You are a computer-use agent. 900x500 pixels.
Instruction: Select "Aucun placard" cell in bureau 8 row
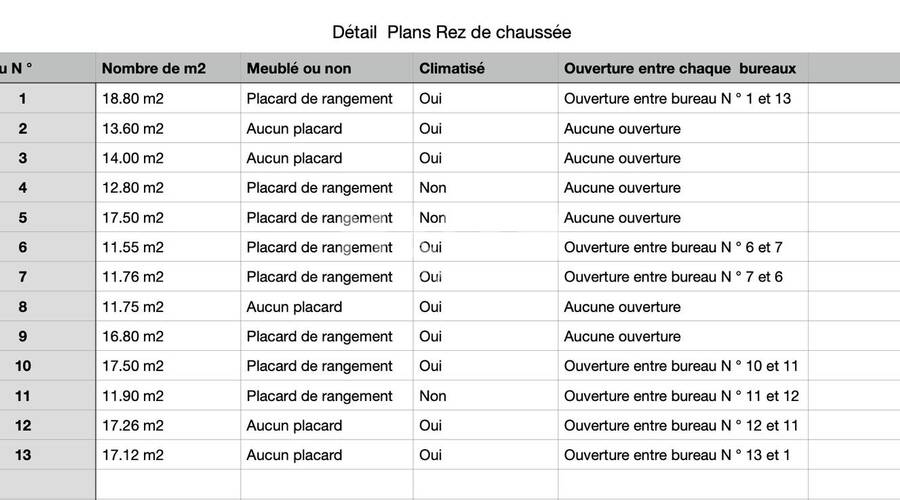(x=294, y=306)
